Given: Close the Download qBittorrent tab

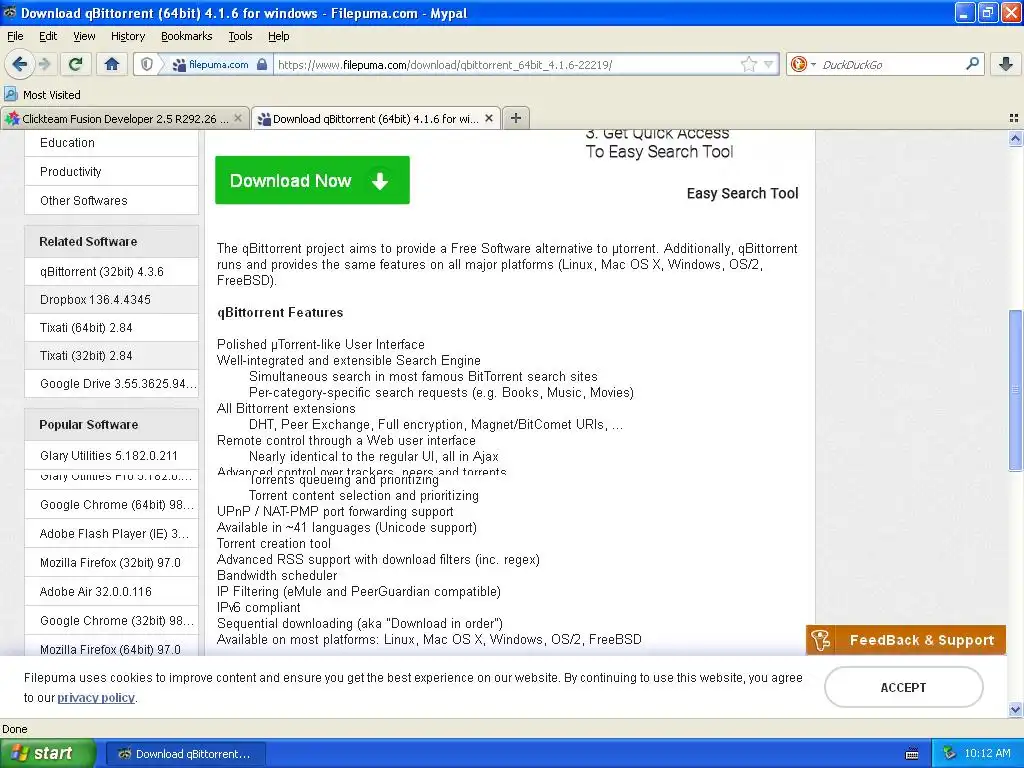Looking at the screenshot, I should coord(489,118).
